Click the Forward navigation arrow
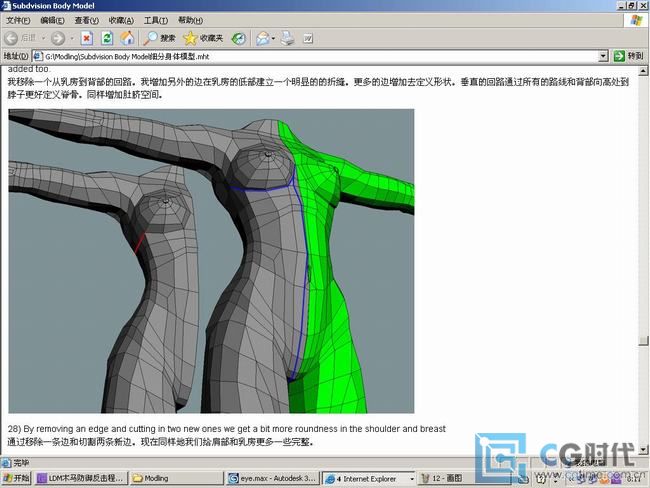650x488 pixels. click(58, 39)
